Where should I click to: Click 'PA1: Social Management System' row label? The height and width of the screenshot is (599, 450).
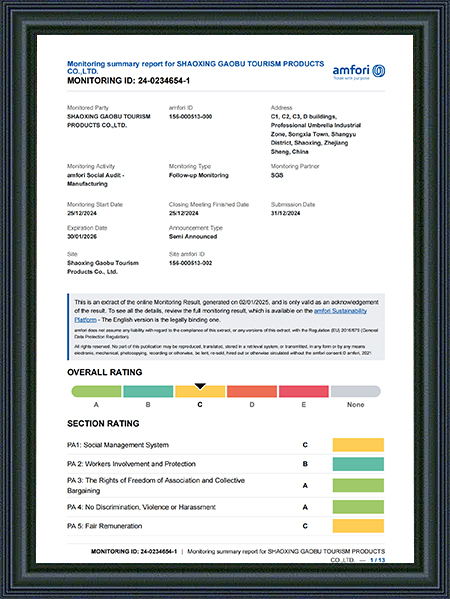click(x=118, y=445)
